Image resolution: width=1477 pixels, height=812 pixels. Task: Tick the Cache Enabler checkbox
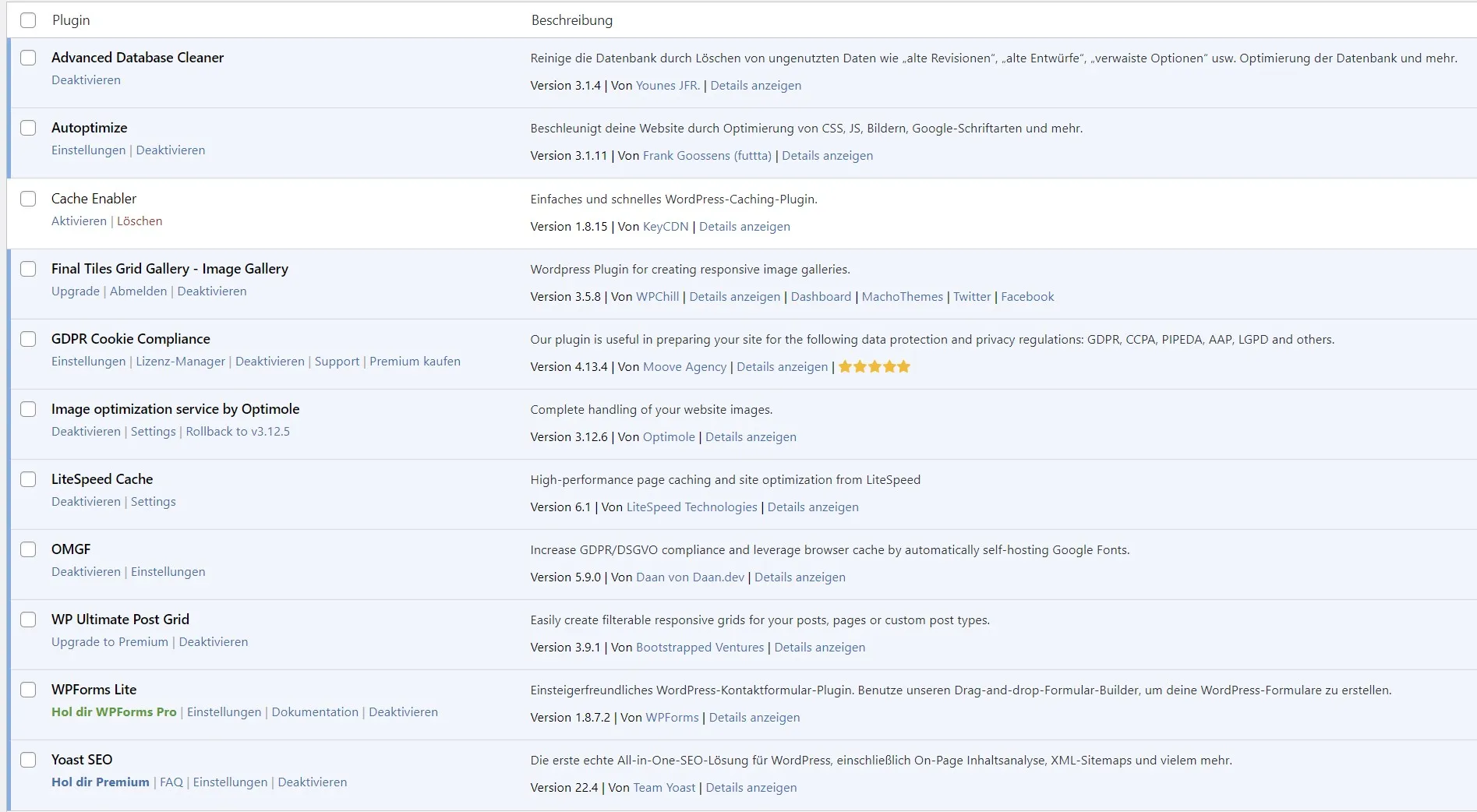click(28, 199)
